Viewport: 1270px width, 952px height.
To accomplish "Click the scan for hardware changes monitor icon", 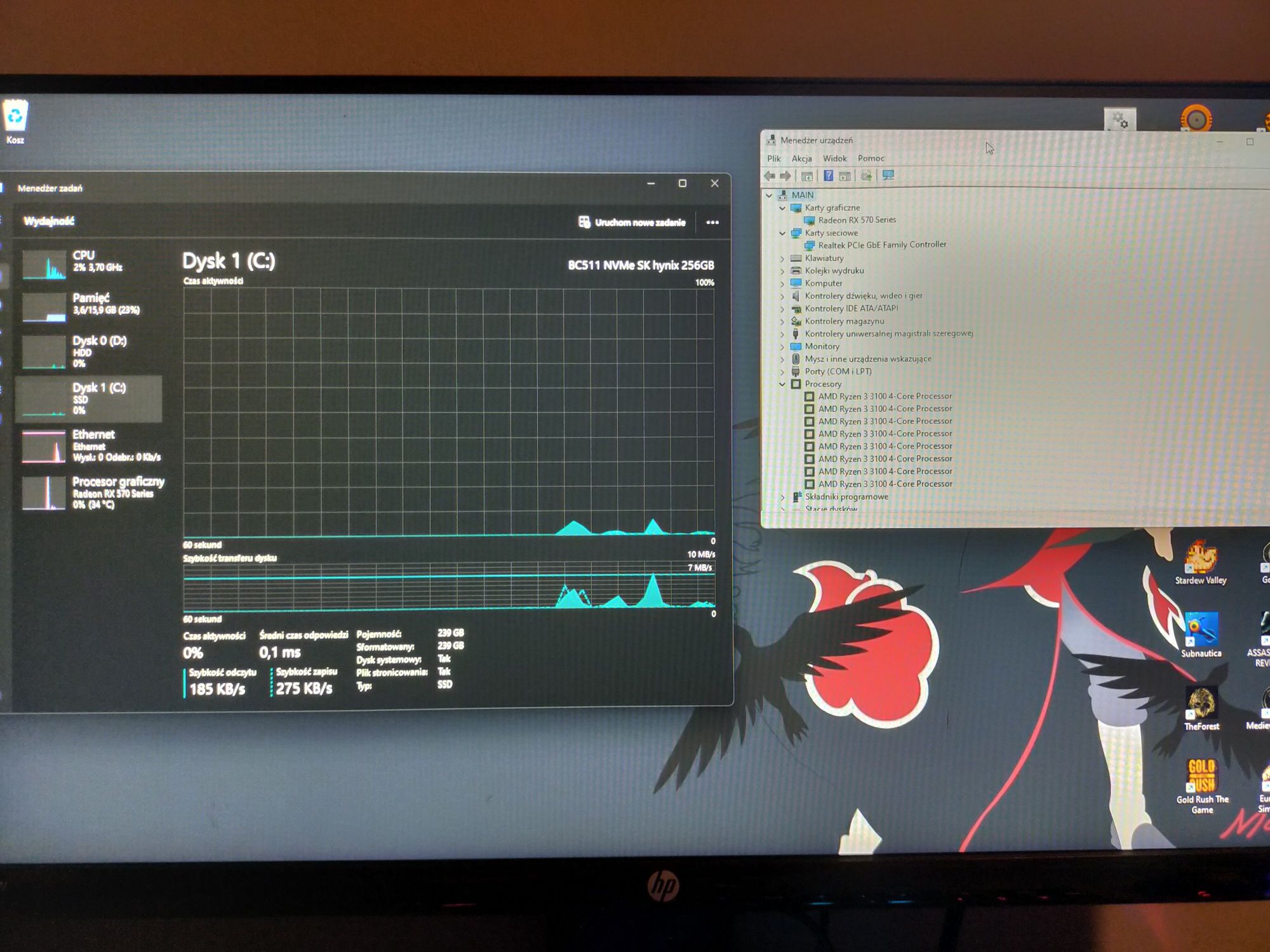I will (x=888, y=176).
